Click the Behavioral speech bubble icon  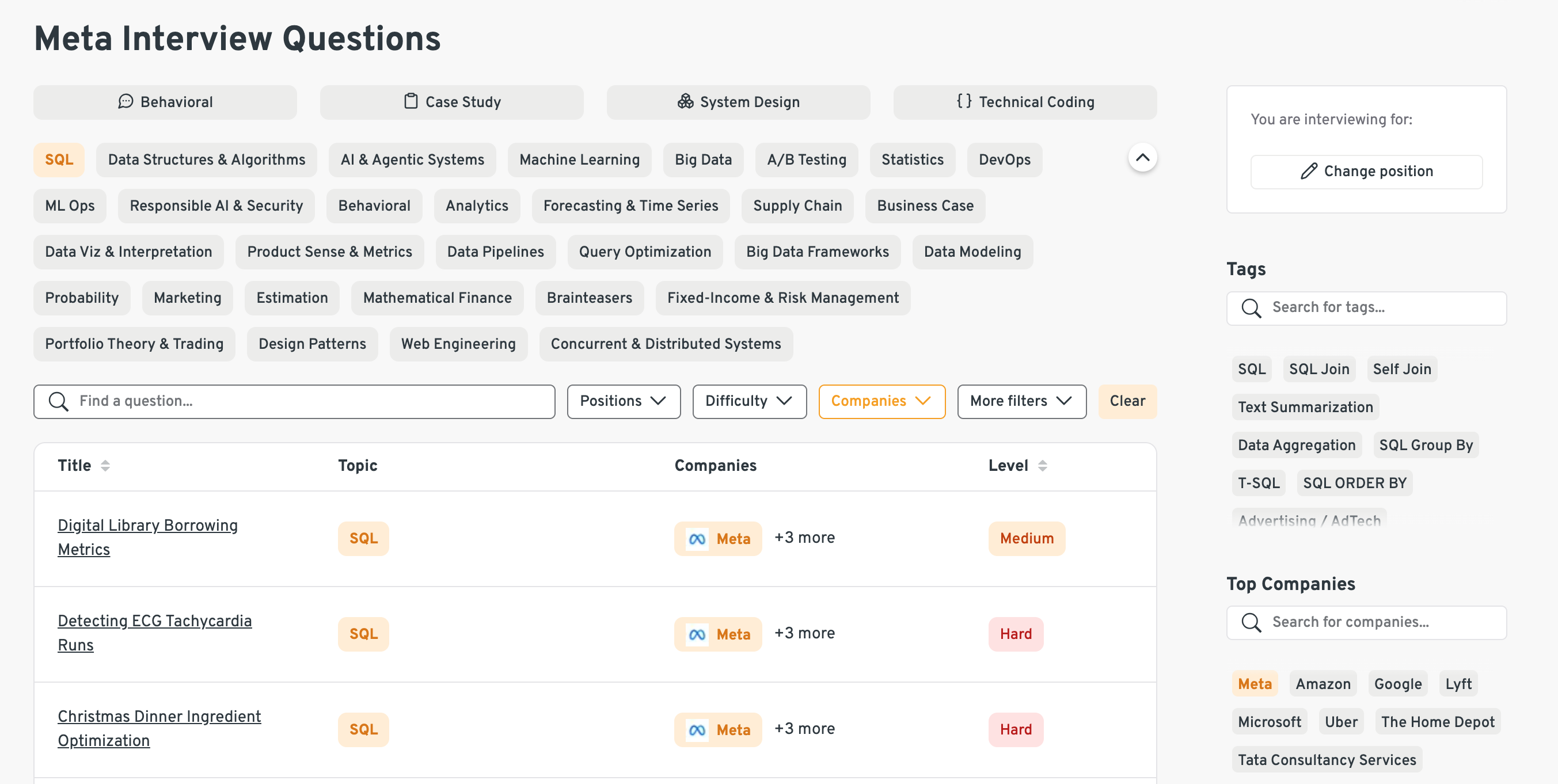[x=125, y=101]
